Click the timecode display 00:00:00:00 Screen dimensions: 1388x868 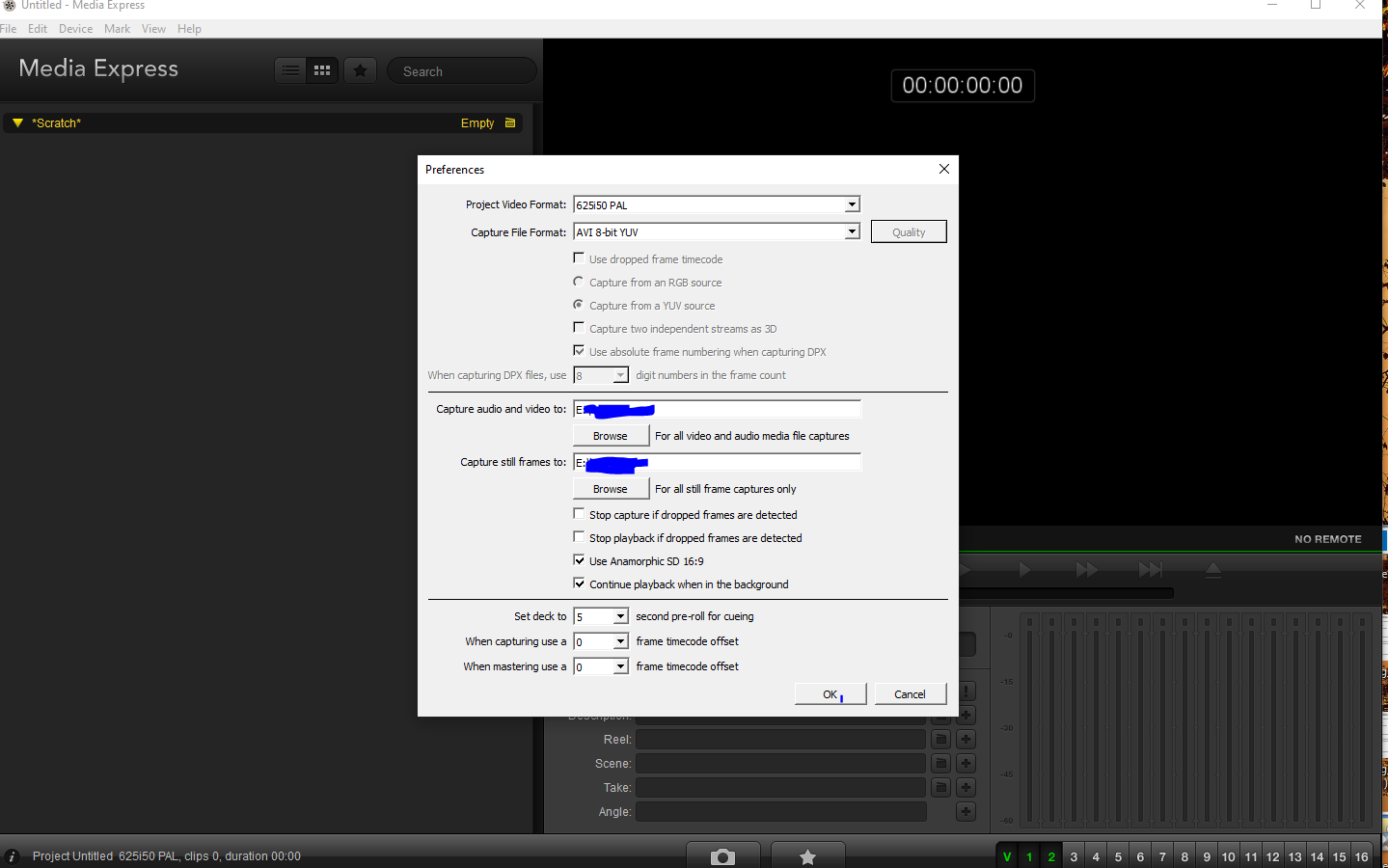[963, 85]
